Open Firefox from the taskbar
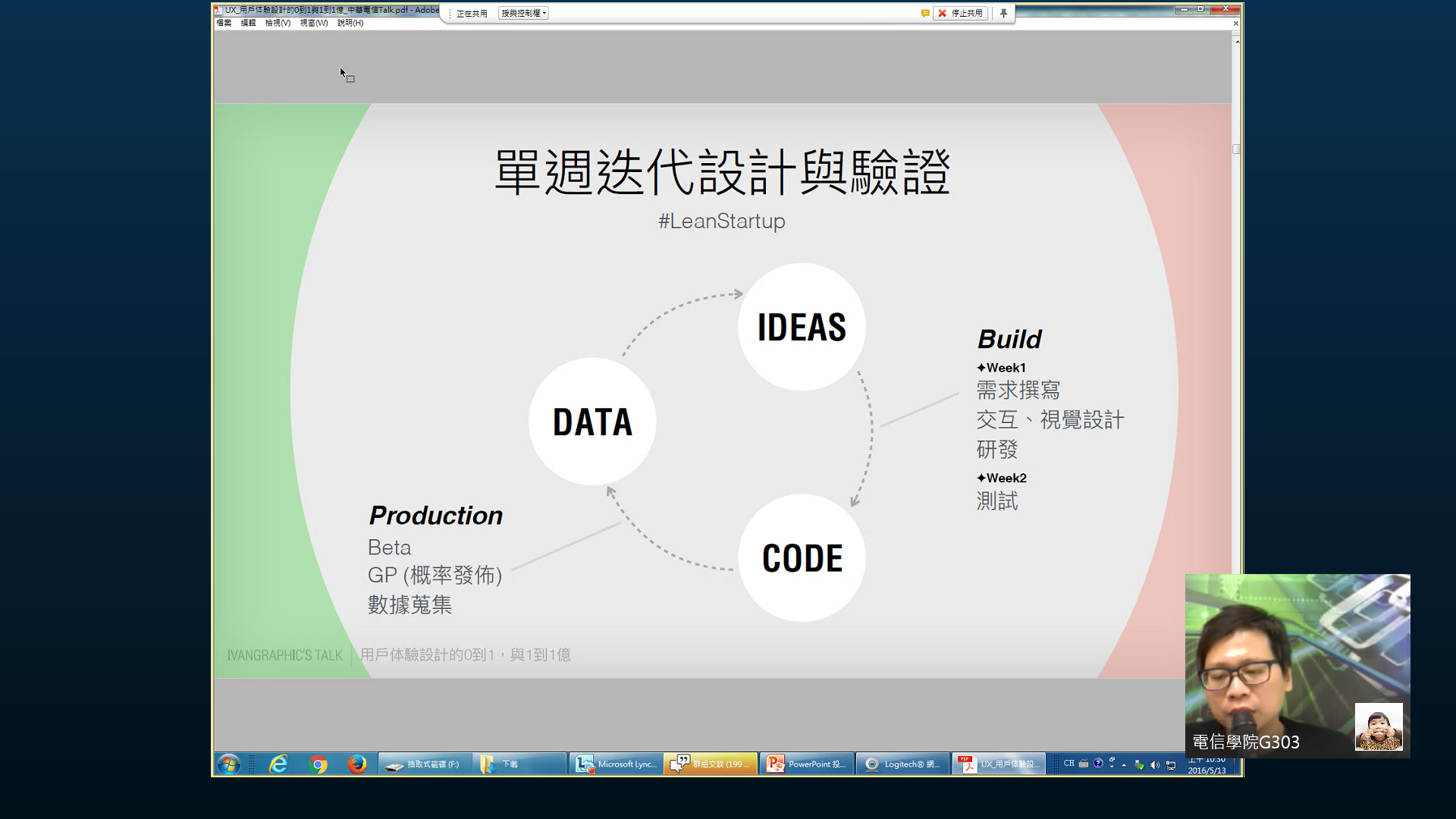Screen dimensions: 1456x819 tap(356, 764)
